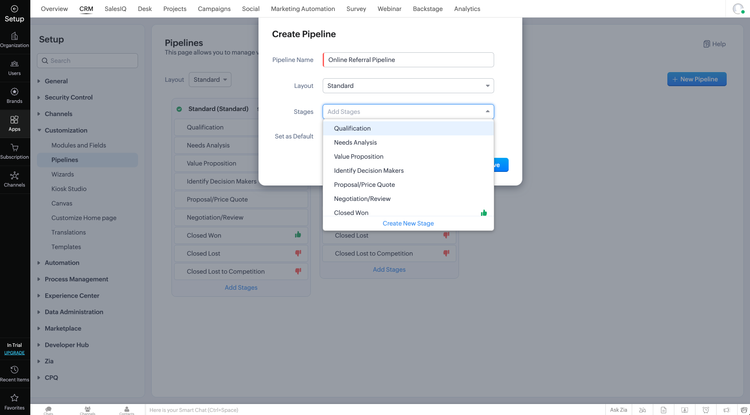
Task: Open the Chats icon in bottom bar
Action: (x=48, y=410)
